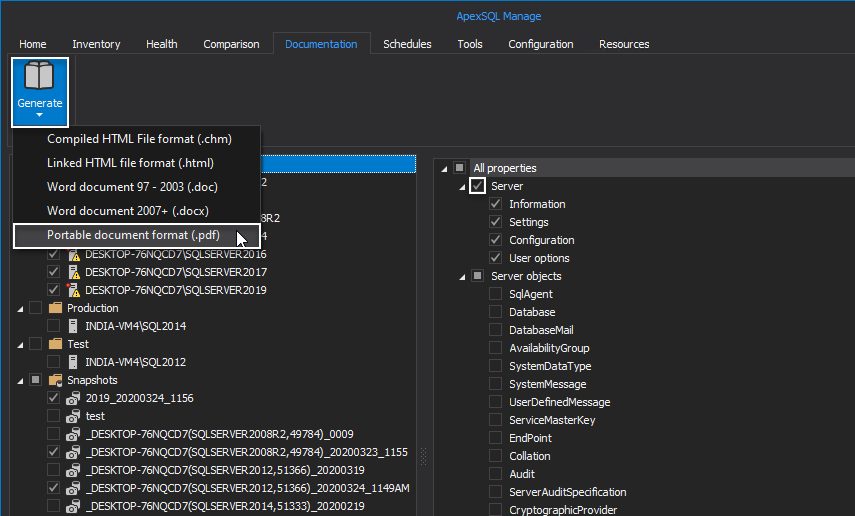Uncheck the Server properties checkbox
Screen dimensions: 855x516
[478, 186]
